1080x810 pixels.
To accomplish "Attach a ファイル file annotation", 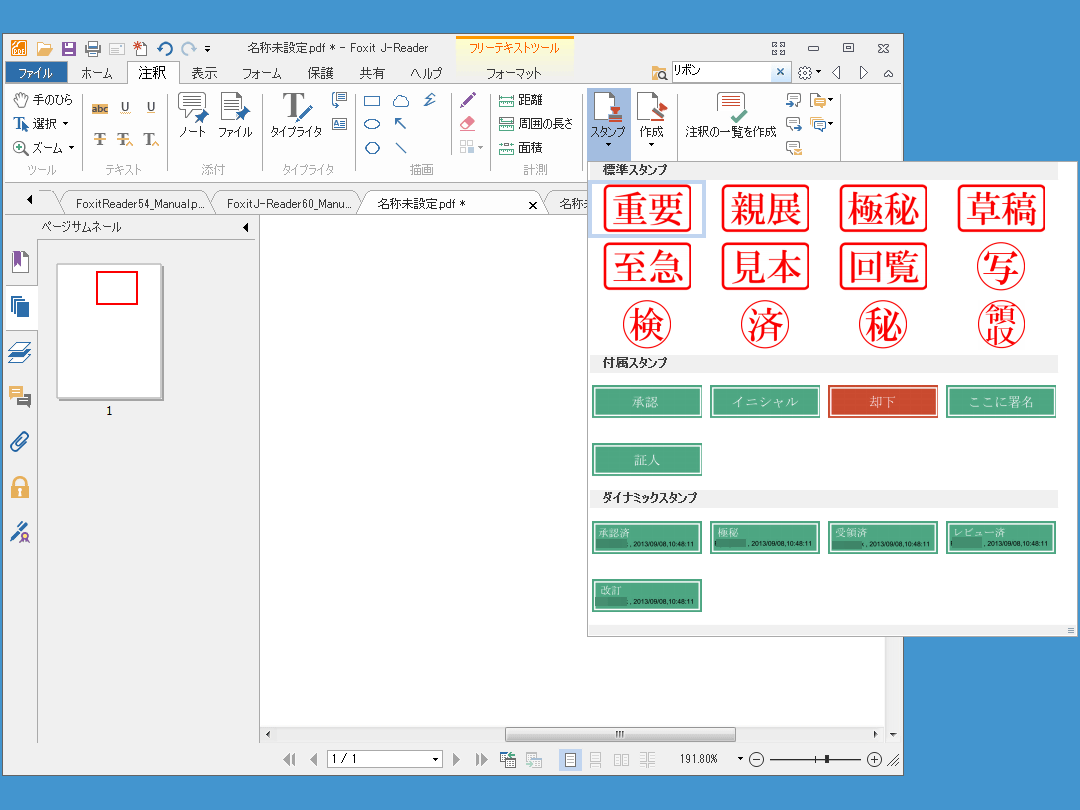I will point(235,115).
